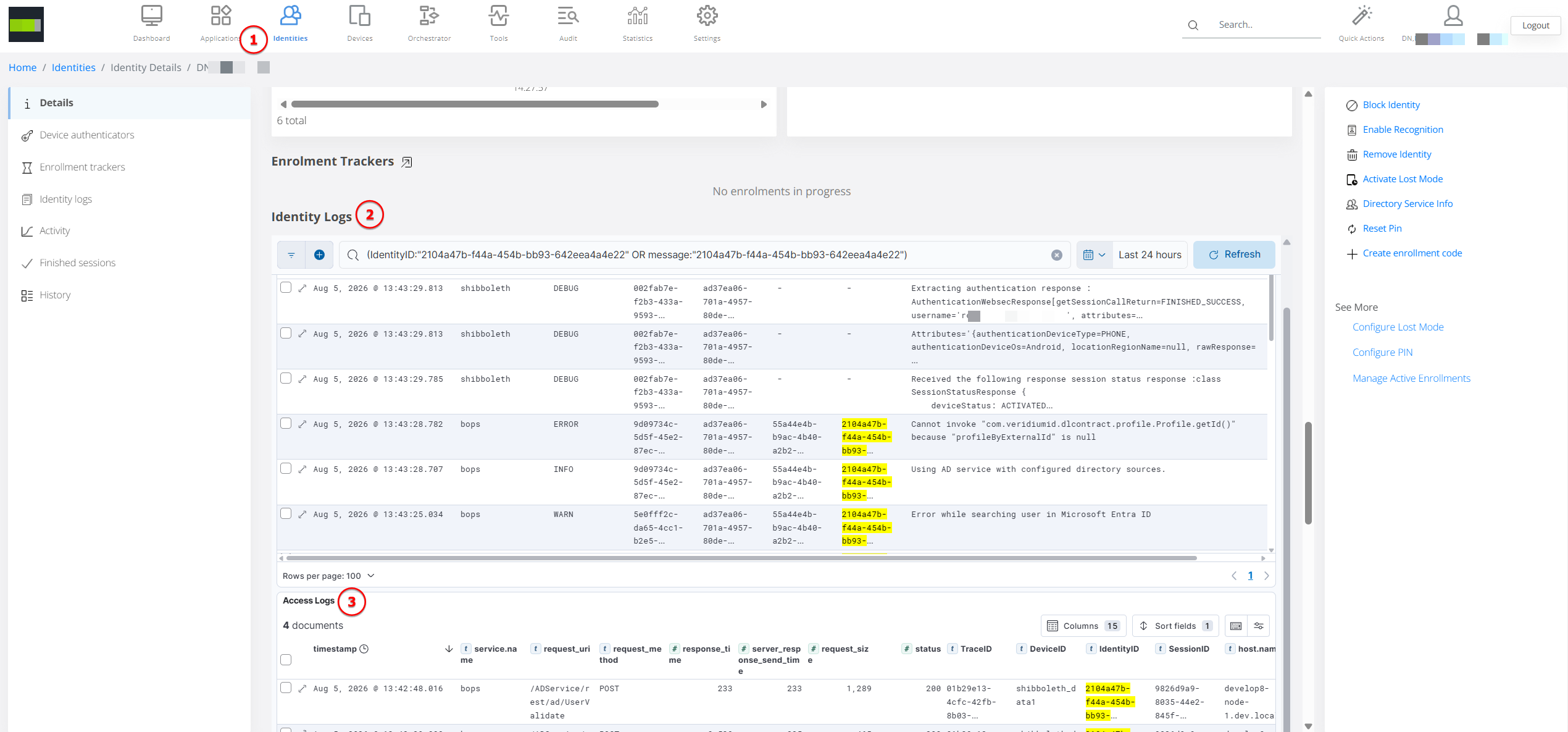Click the main content vertical scrollbar
1568x732 pixels.
[1308, 473]
